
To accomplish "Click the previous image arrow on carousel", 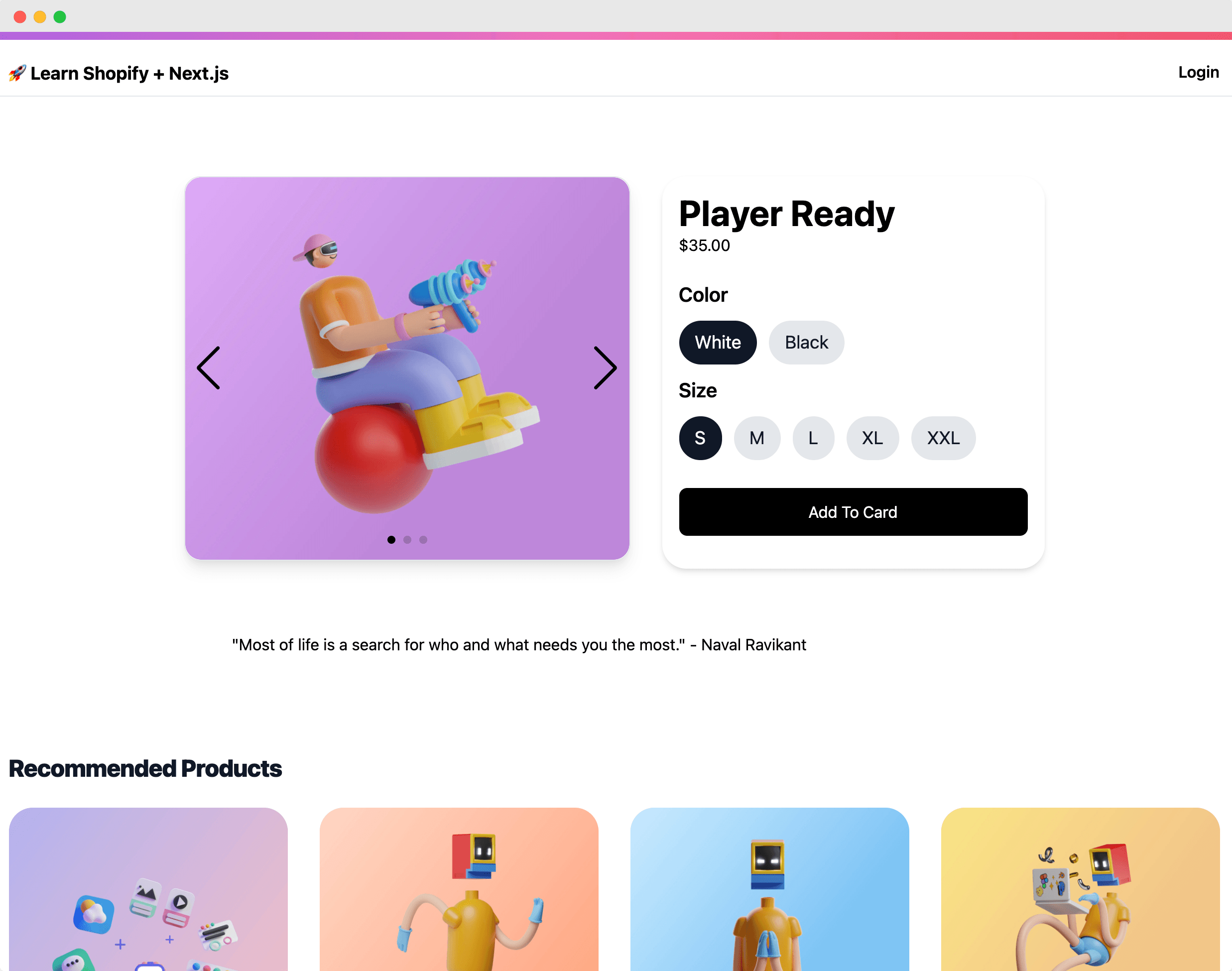I will (x=208, y=368).
